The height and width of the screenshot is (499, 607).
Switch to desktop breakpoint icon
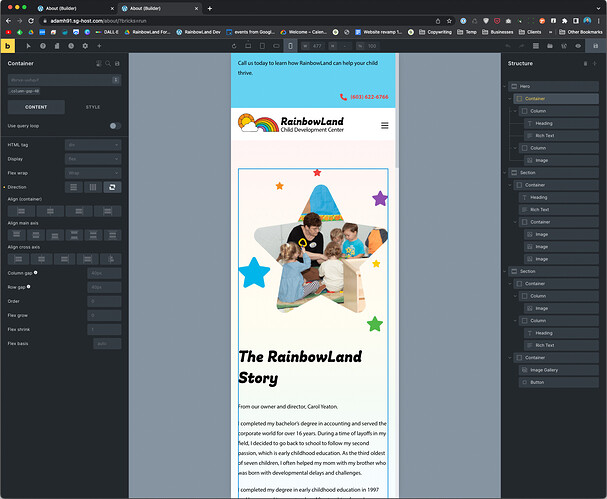click(248, 46)
